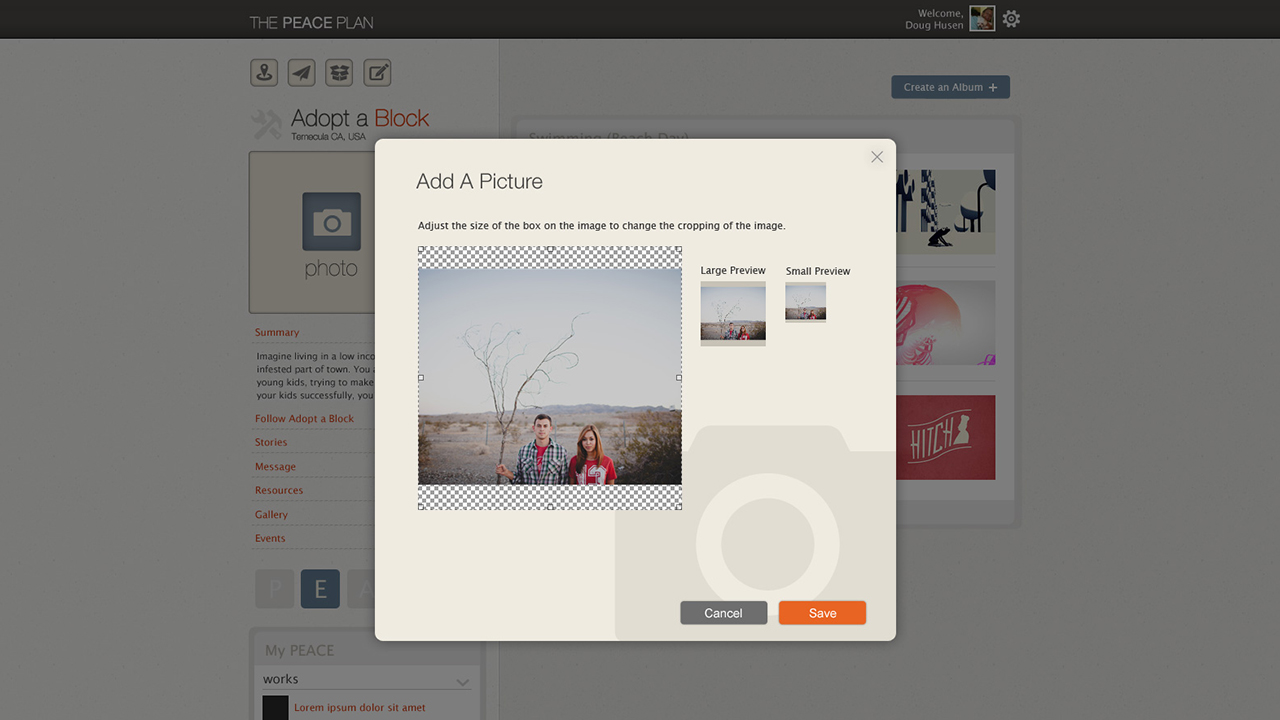Close the Add A Picture dialog

click(x=877, y=157)
